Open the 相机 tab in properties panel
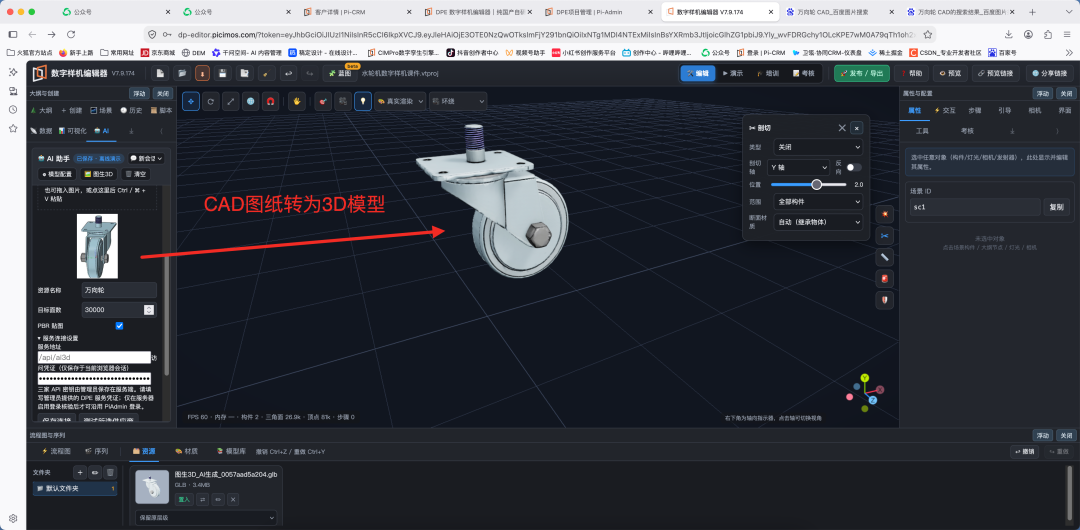Viewport: 1080px width, 530px height. (x=1034, y=110)
